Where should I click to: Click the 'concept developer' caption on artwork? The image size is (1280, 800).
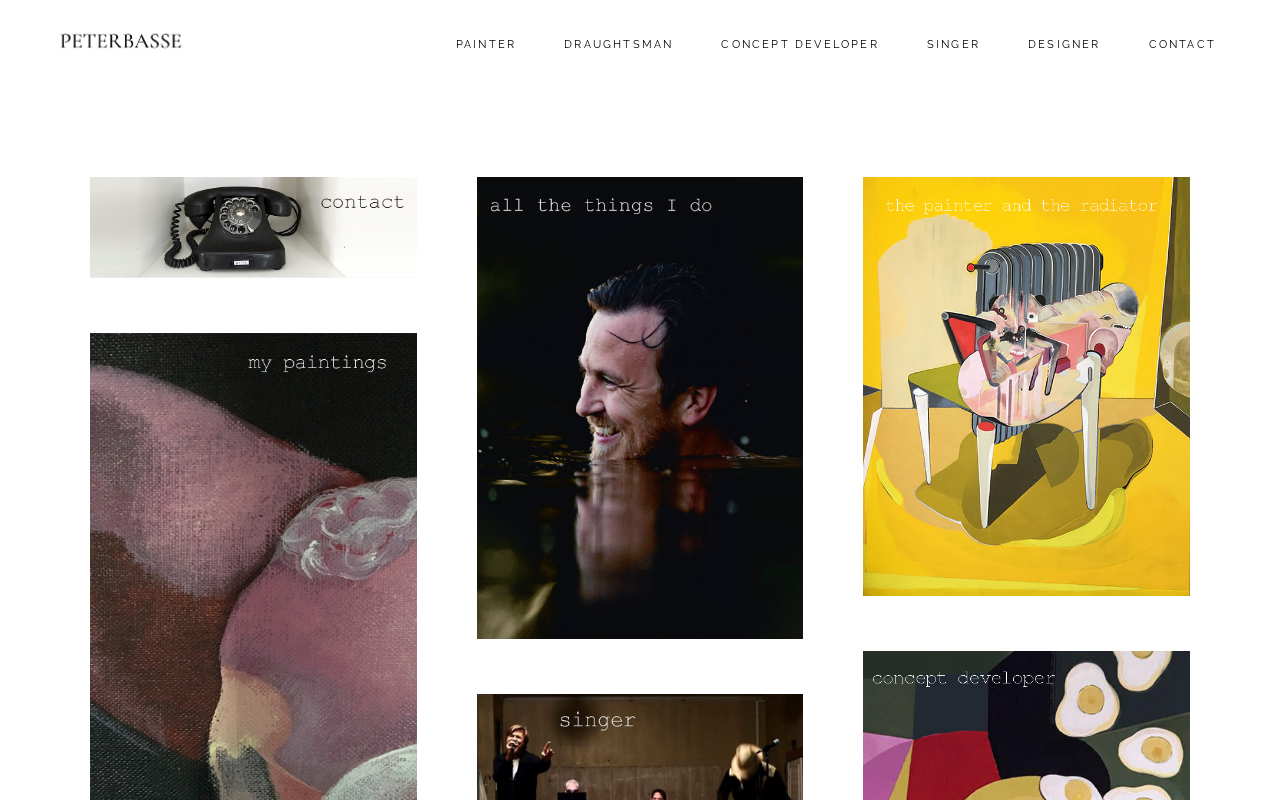tap(964, 679)
